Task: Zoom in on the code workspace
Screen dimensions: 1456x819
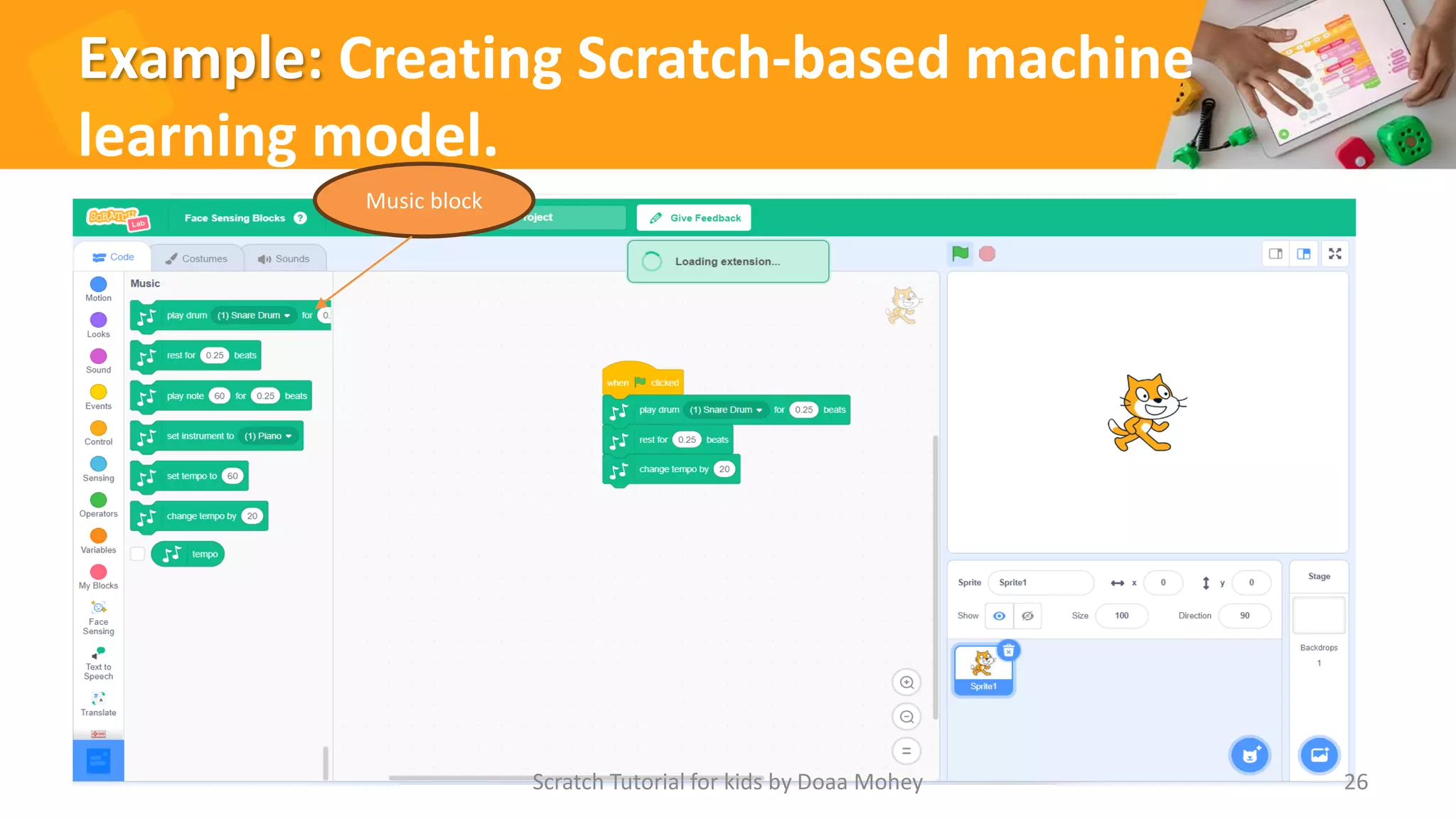Action: click(906, 682)
